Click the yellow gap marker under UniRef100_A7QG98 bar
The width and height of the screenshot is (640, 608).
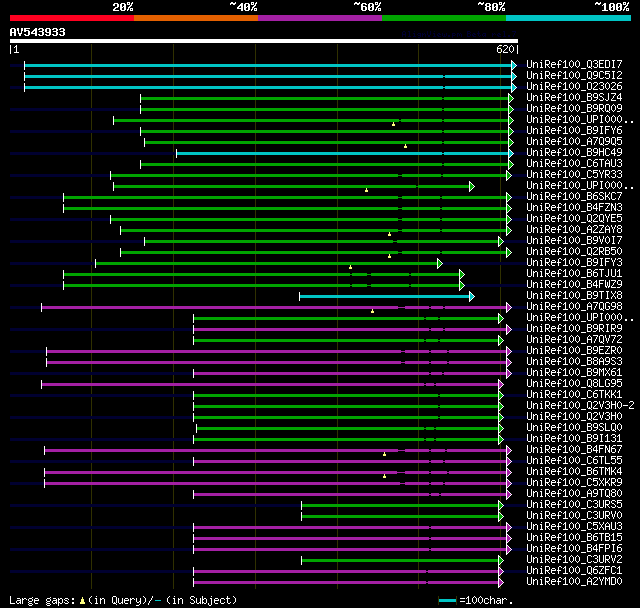372,311
